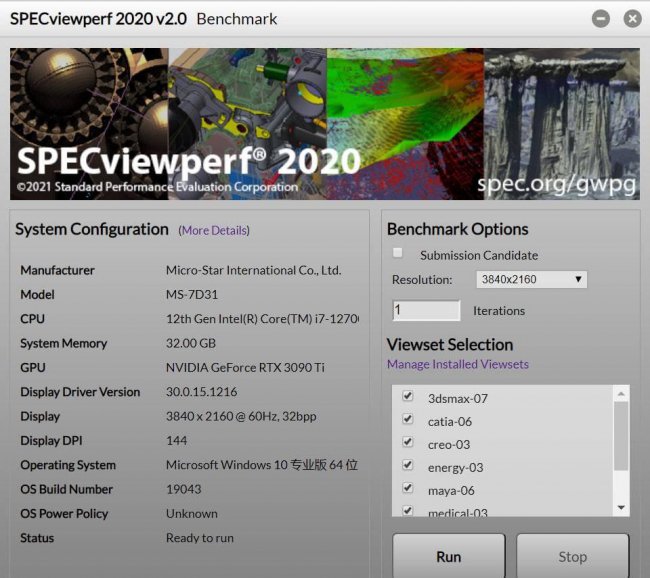650x578 pixels.
Task: Close the SPECviewperf benchmark window
Action: (x=633, y=19)
